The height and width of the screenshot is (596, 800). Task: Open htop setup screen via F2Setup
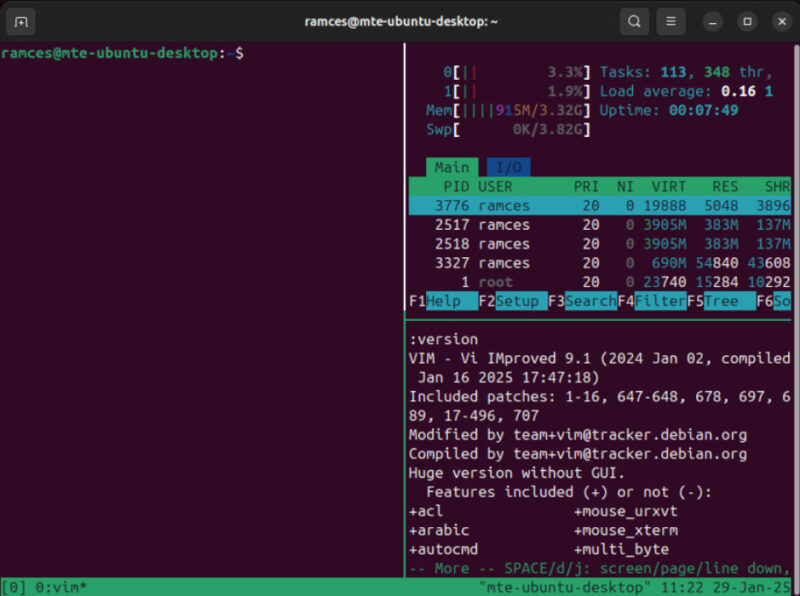[513, 301]
